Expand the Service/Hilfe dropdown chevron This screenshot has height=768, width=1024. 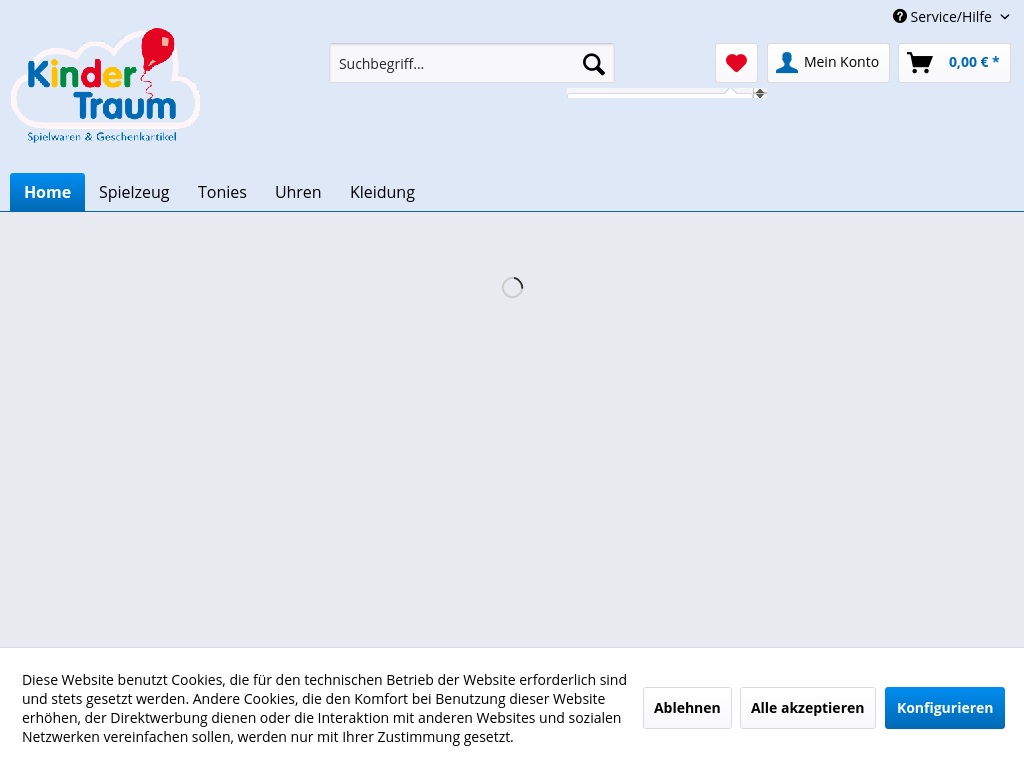[1005, 17]
